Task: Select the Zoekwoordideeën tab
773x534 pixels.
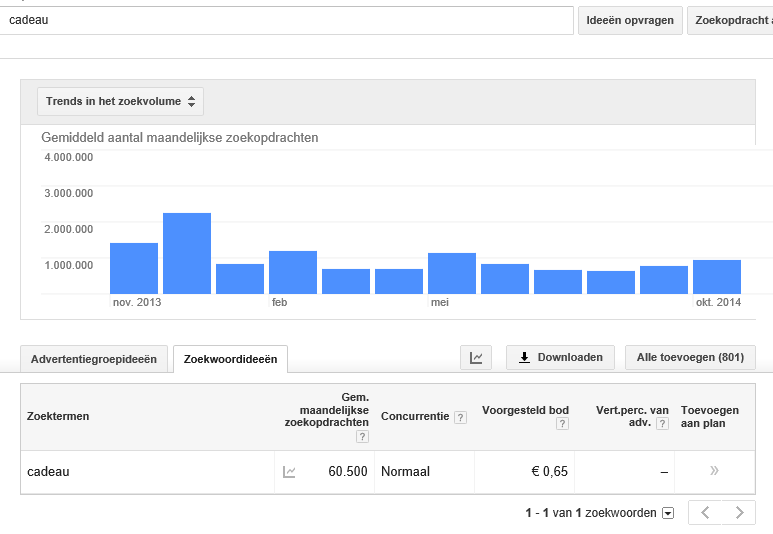Action: [x=230, y=359]
